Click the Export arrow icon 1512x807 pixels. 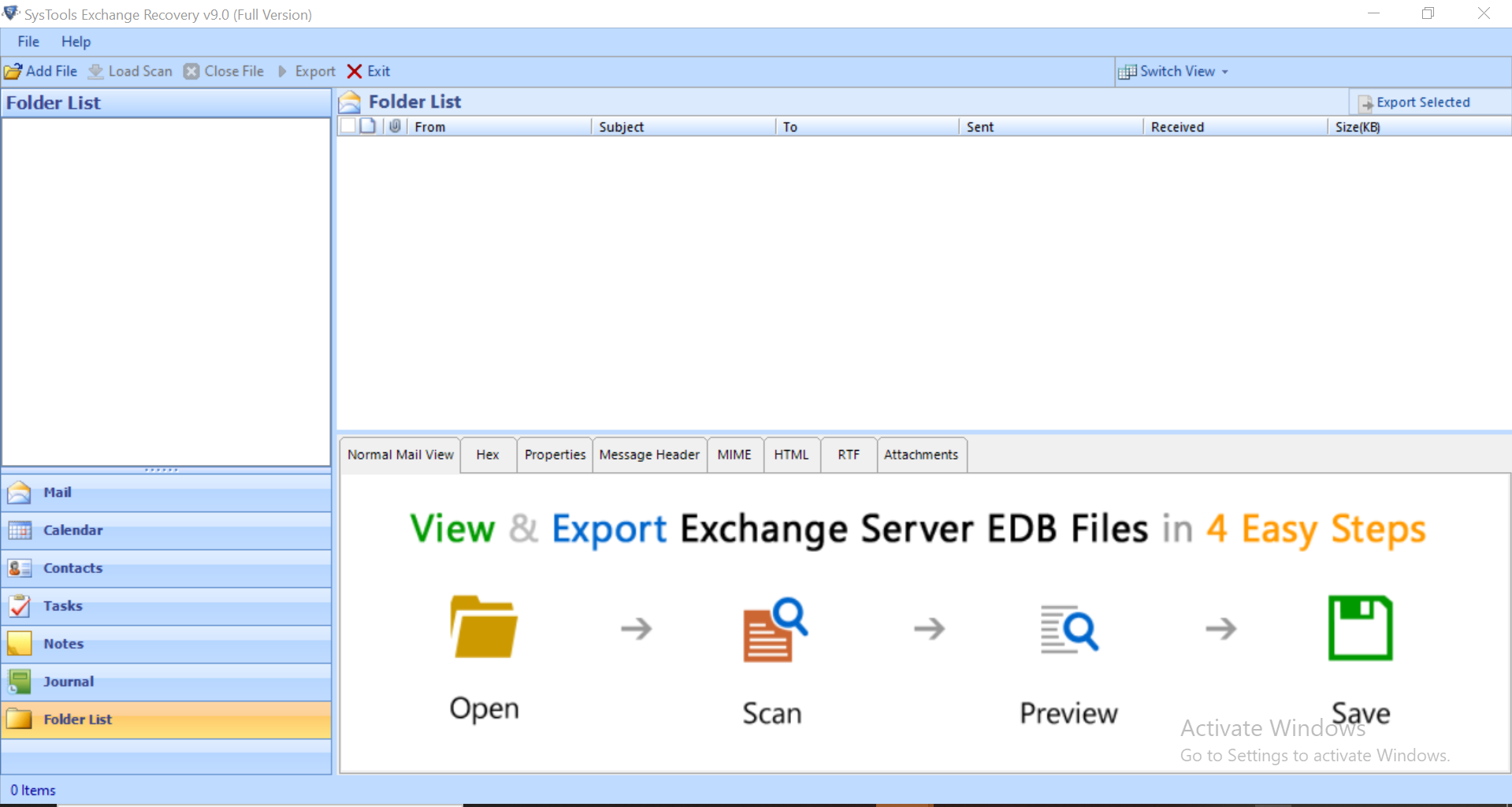[282, 72]
